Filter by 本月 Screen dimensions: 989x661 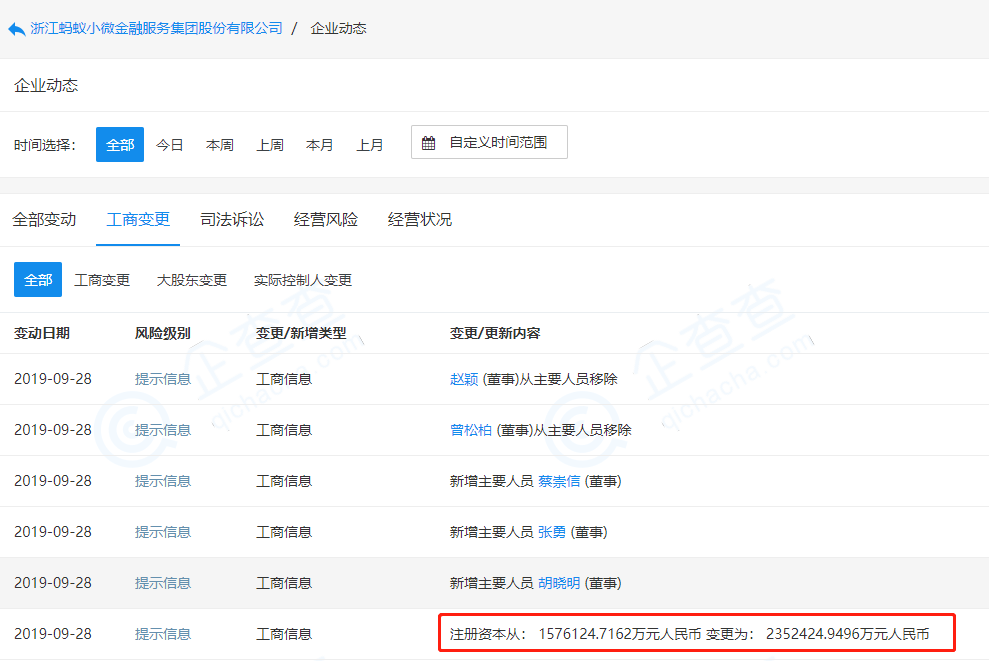(320, 145)
